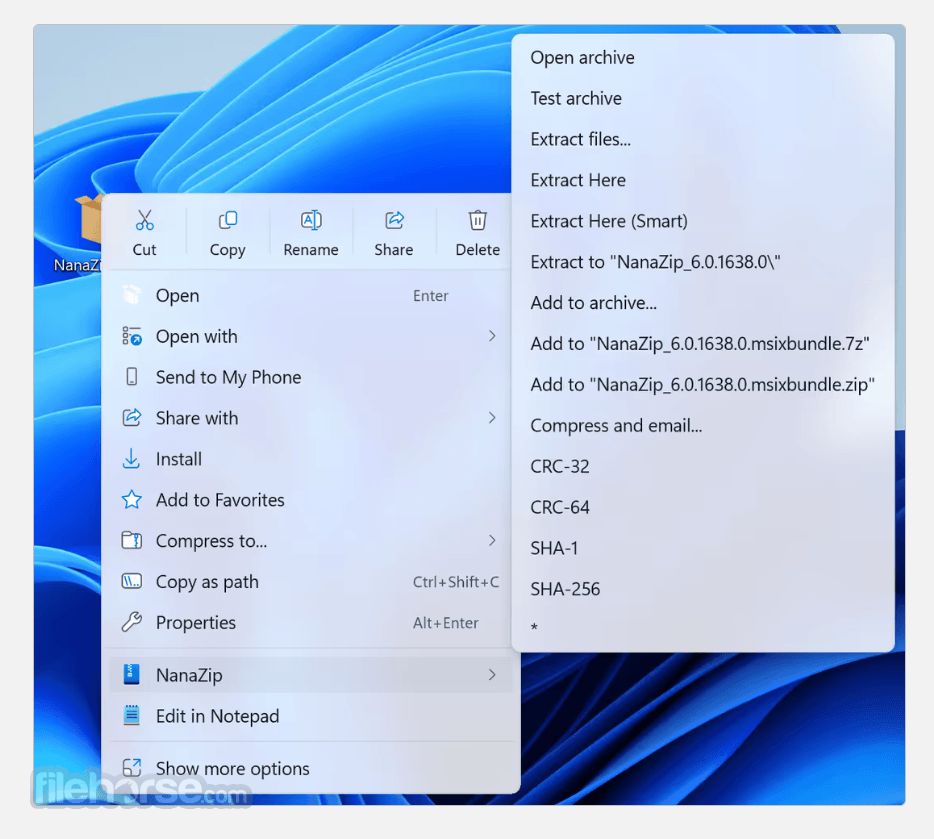
Task: Click the Install label
Action: point(179,459)
